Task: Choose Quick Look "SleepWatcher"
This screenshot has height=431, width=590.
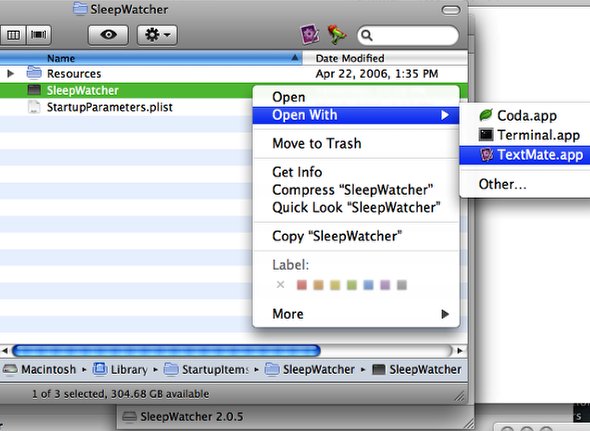Action: 356,207
